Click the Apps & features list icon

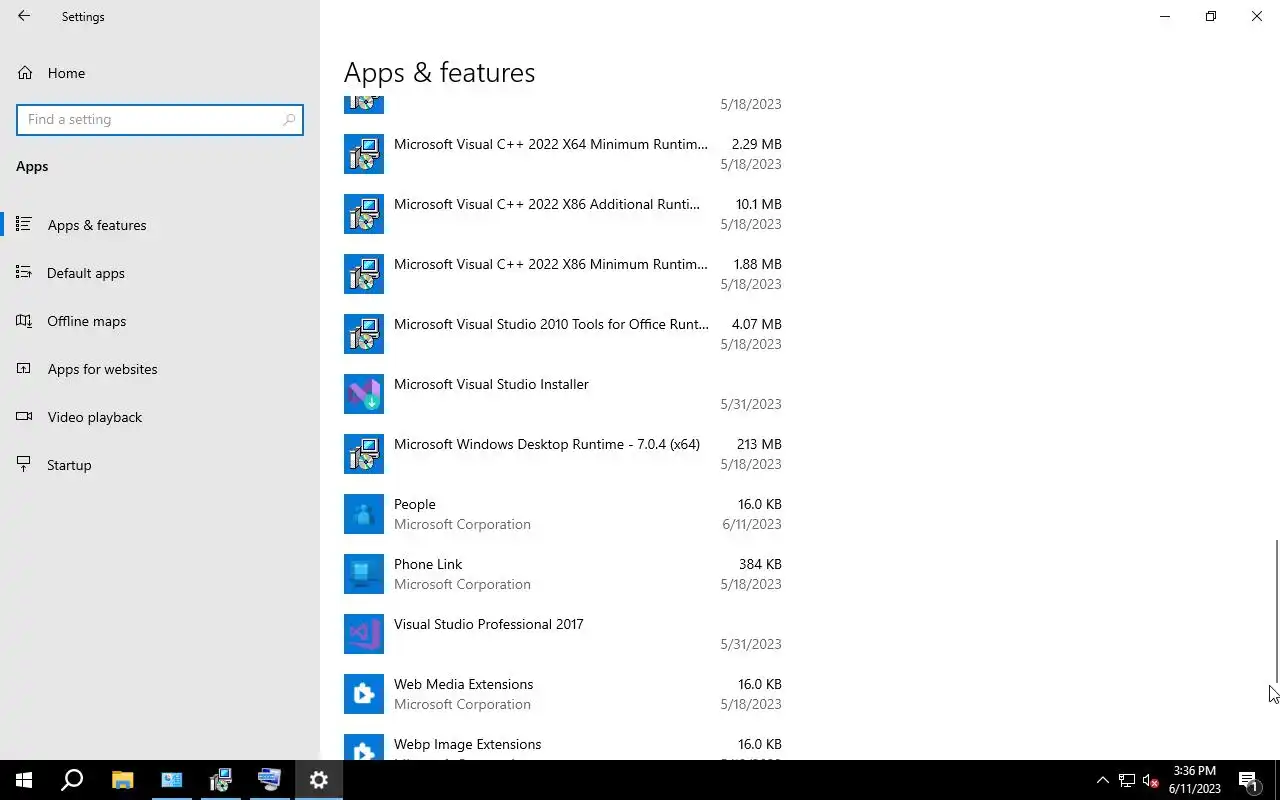[x=24, y=224]
